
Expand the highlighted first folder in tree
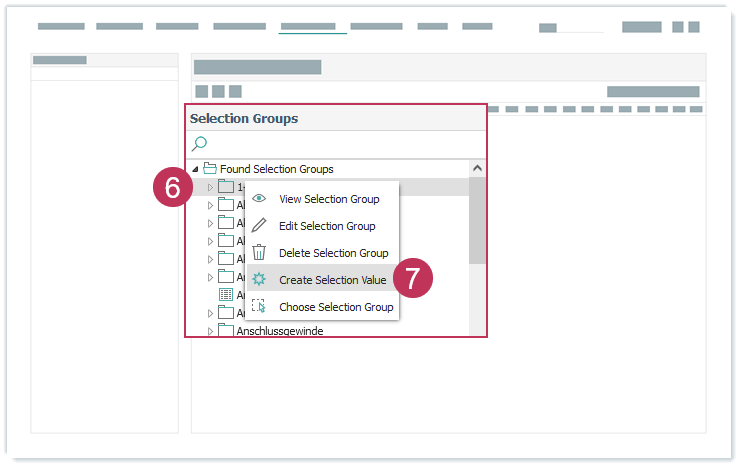pyautogui.click(x=210, y=187)
